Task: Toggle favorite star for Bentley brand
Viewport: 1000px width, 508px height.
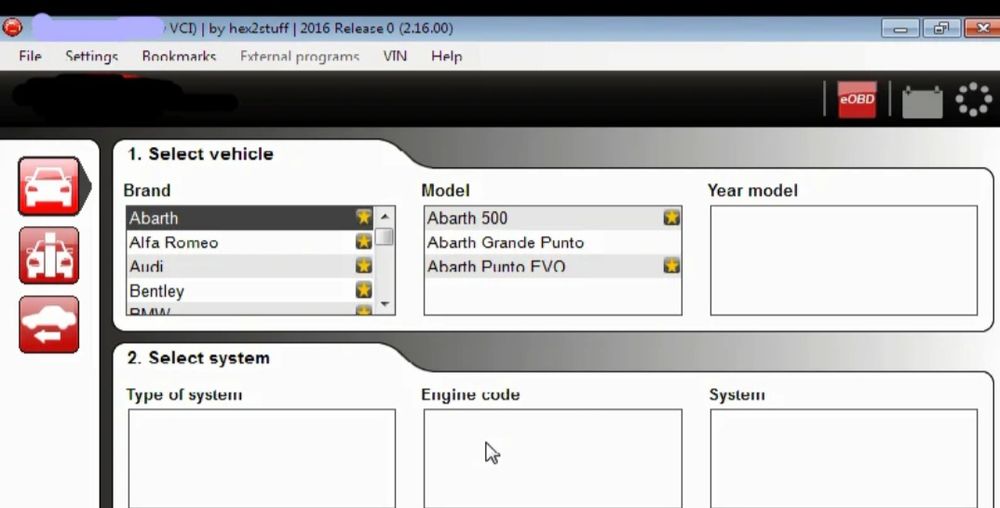Action: [x=364, y=290]
